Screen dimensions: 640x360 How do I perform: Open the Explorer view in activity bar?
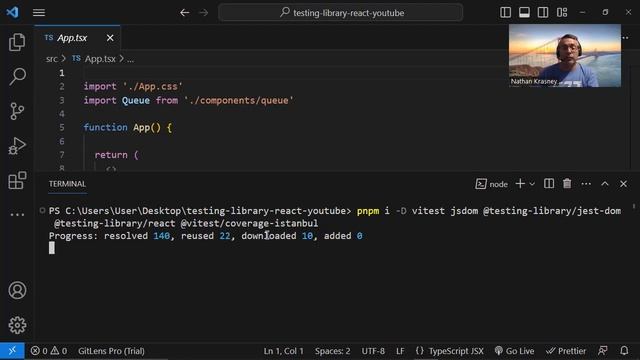tap(17, 42)
